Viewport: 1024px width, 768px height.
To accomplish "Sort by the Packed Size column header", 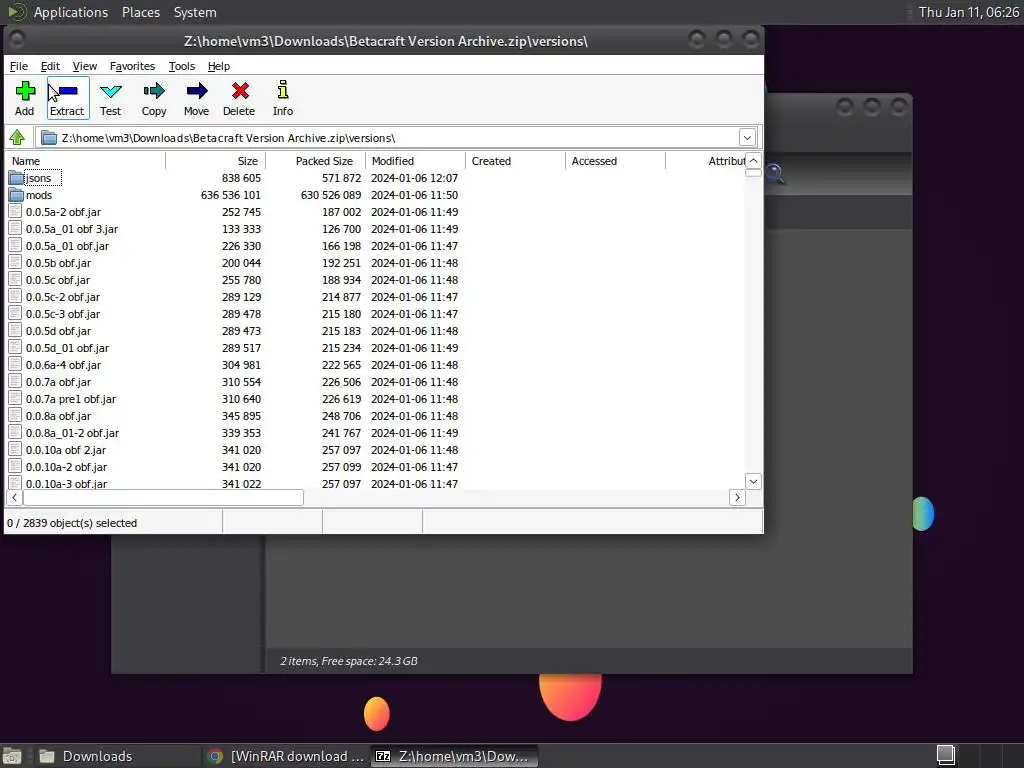I will (316, 161).
